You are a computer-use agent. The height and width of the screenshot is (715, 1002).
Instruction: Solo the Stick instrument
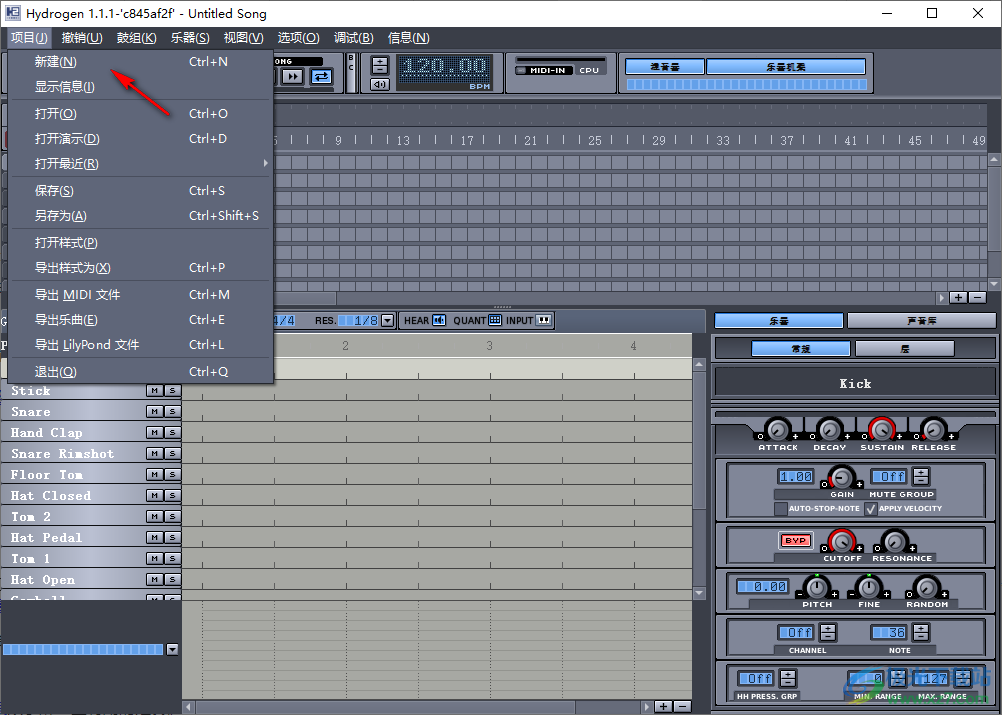pos(172,390)
